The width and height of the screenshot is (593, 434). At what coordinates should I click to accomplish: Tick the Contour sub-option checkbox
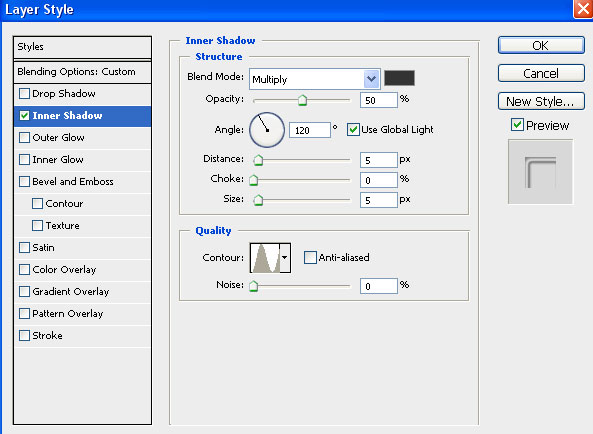tap(37, 203)
